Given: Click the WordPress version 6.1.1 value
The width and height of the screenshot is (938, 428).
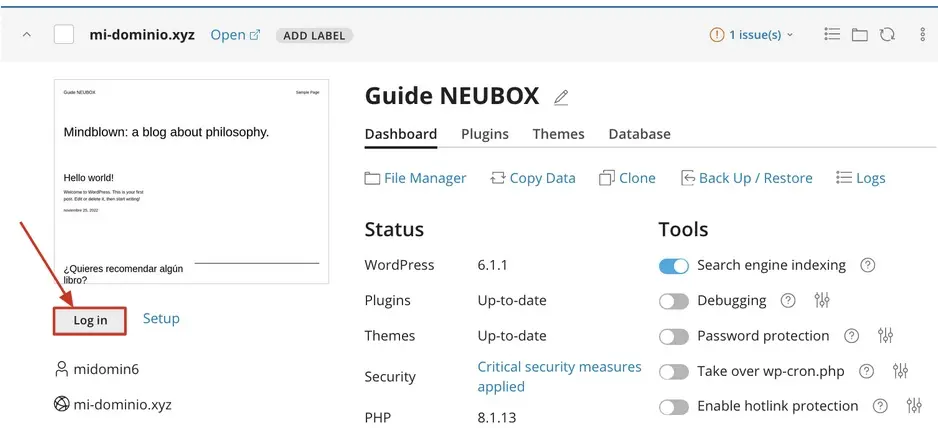Looking at the screenshot, I should (492, 265).
